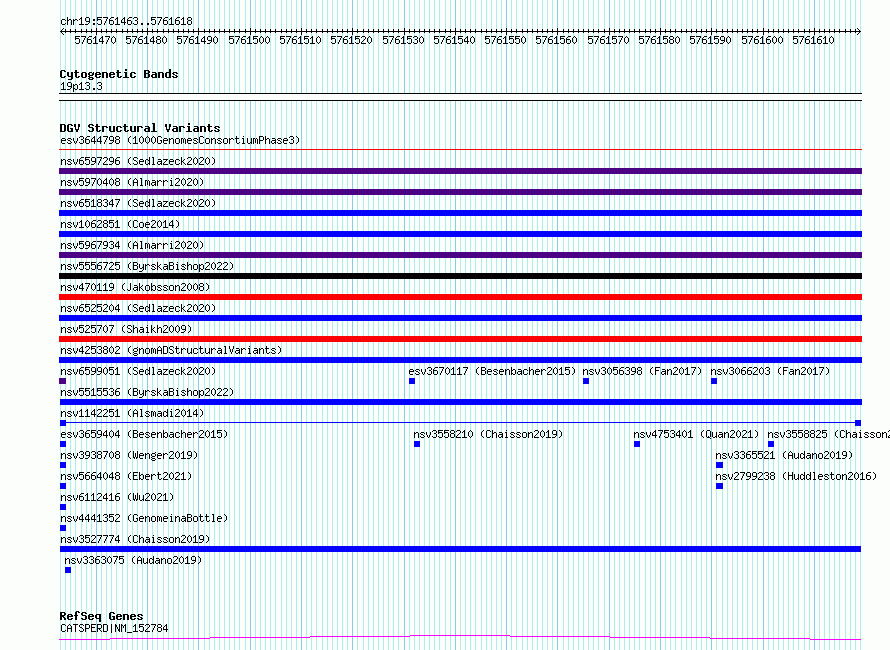This screenshot has width=890, height=650.
Task: Open the nsv470119 (Jakobsson2008) label
Action: pos(135,287)
